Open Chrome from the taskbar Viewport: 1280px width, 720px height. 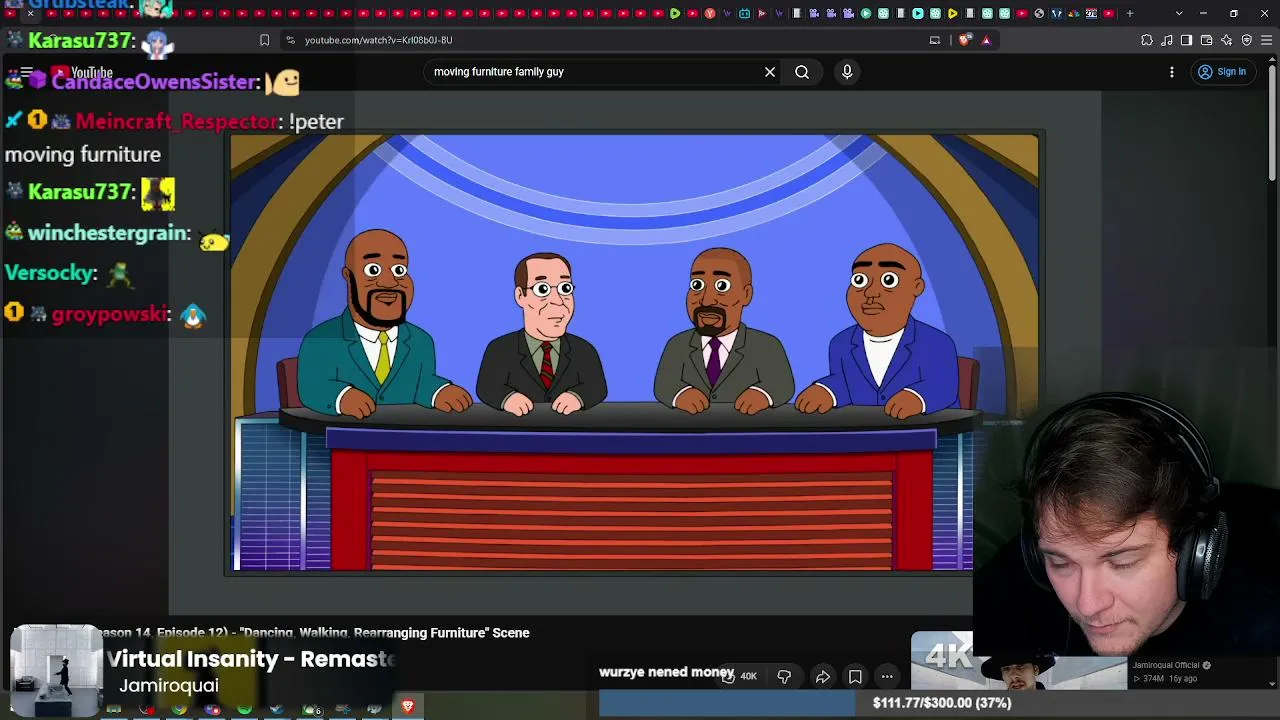point(179,709)
